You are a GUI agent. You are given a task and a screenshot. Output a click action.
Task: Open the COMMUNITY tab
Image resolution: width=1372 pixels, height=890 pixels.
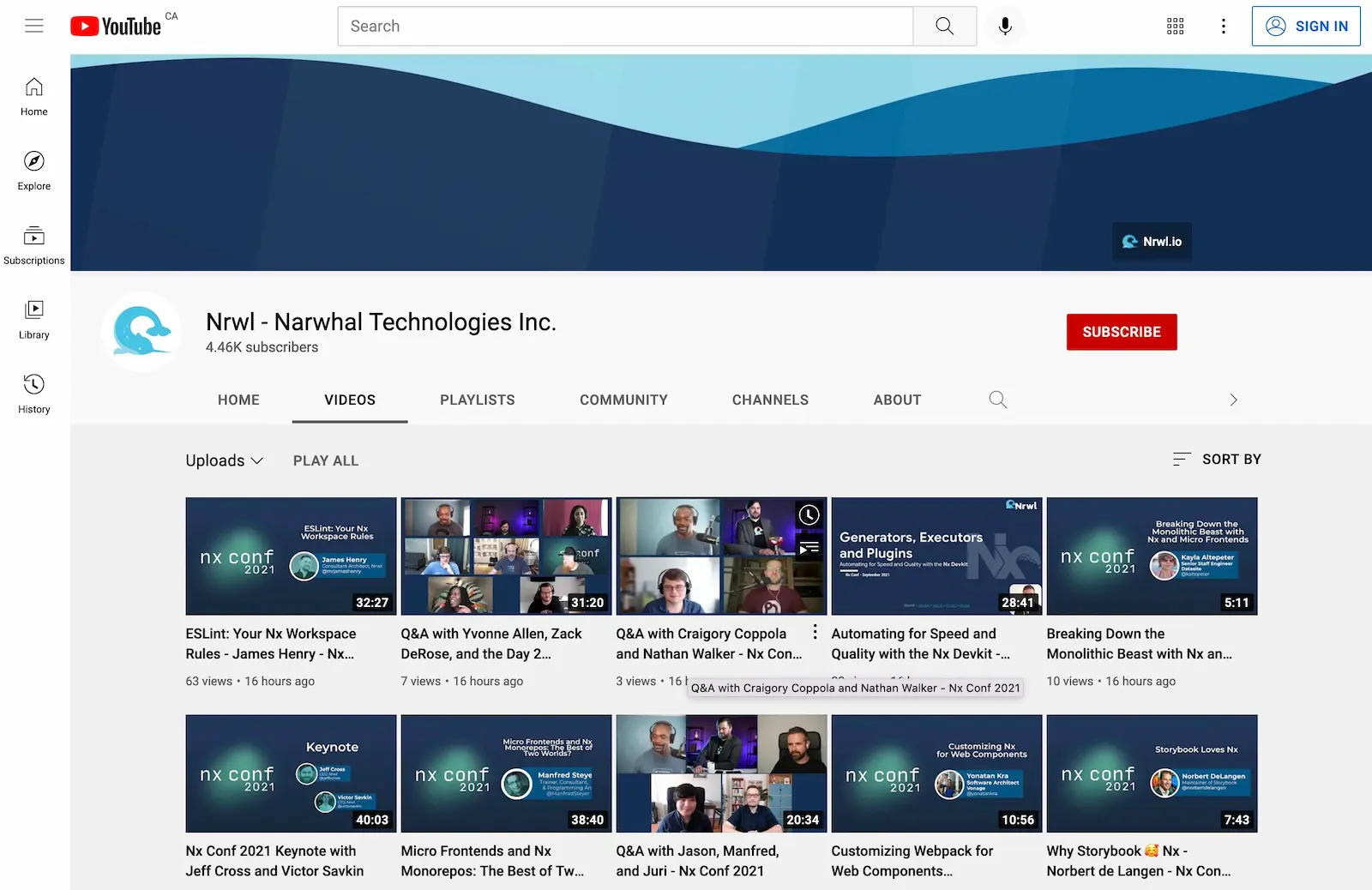point(623,400)
